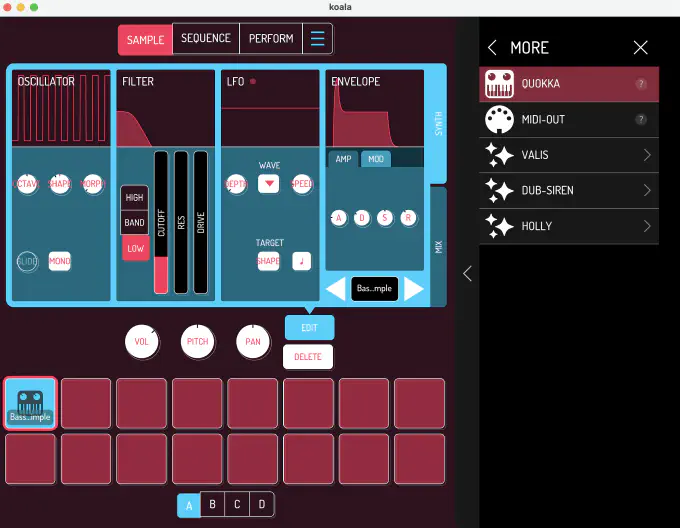The height and width of the screenshot is (528, 680).
Task: Click the Holly sparkle icon
Action: pyautogui.click(x=499, y=226)
